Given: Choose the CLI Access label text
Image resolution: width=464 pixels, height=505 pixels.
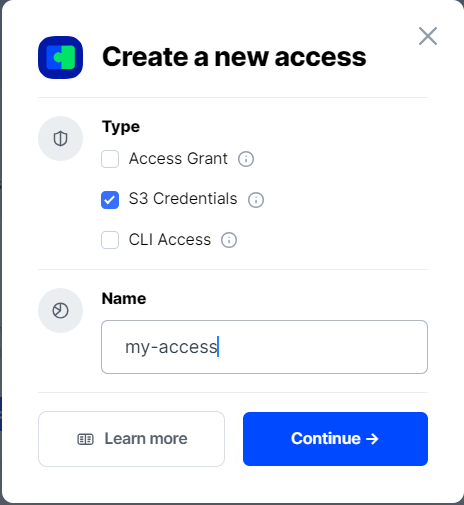Looking at the screenshot, I should [170, 240].
